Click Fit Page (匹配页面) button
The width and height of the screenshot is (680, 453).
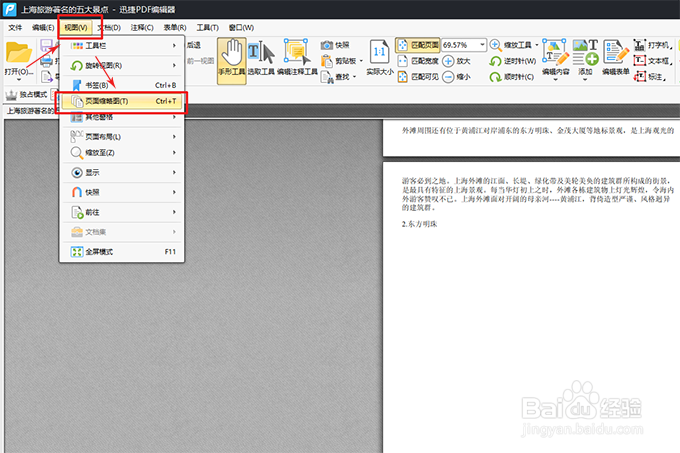click(418, 45)
